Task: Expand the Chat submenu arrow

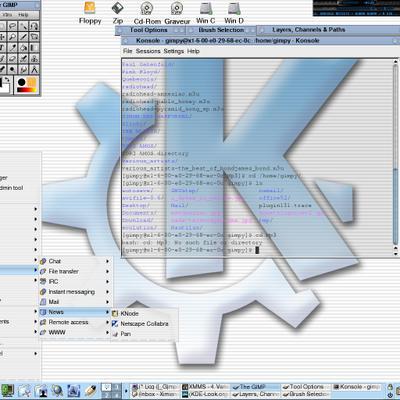Action: (x=107, y=261)
